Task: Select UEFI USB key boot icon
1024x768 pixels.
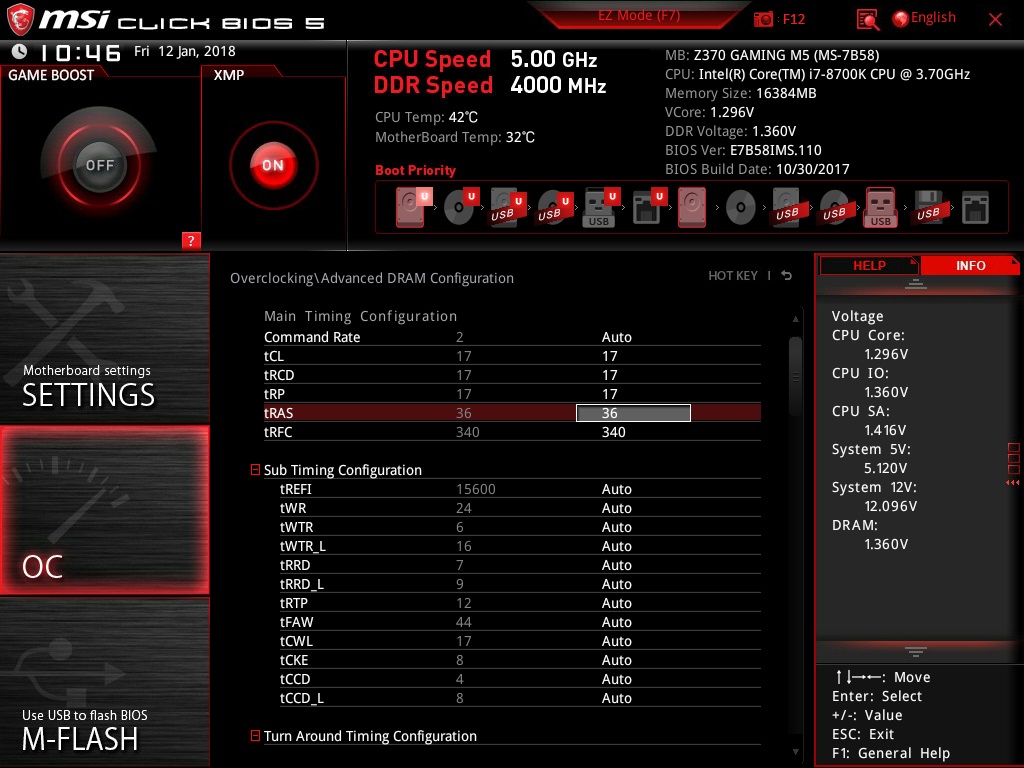Action: click(600, 208)
